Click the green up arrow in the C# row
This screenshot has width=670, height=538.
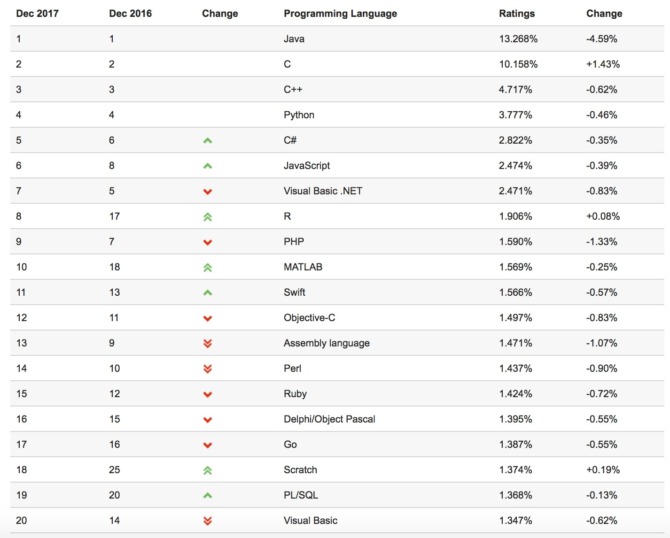207,141
